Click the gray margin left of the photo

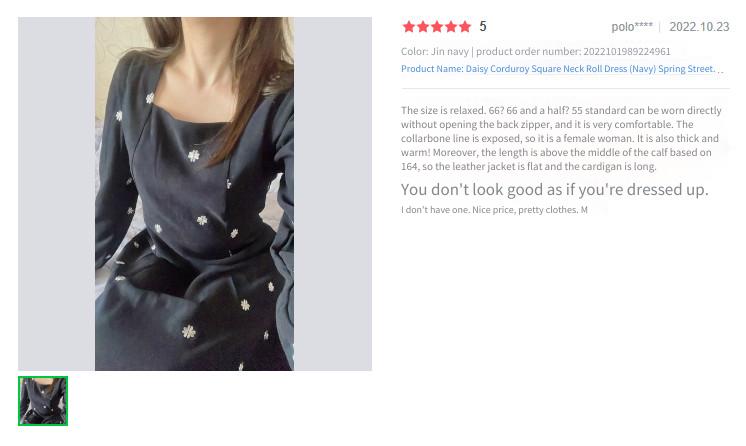(x=57, y=194)
